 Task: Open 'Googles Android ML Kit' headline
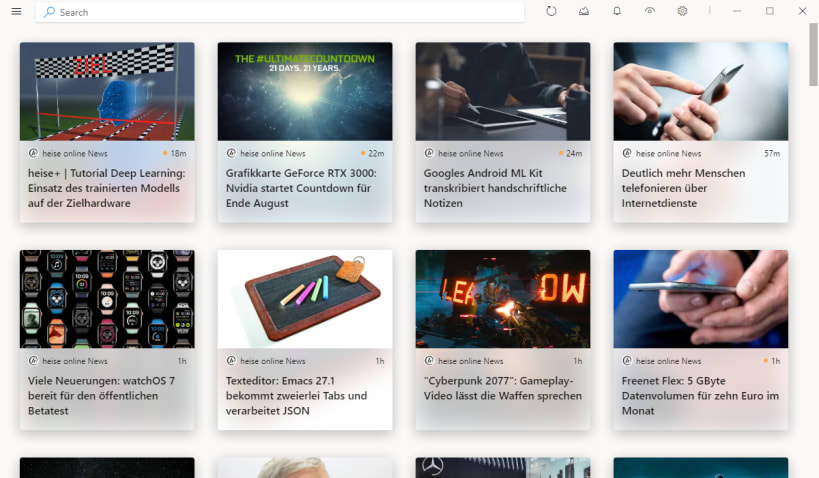[495, 188]
